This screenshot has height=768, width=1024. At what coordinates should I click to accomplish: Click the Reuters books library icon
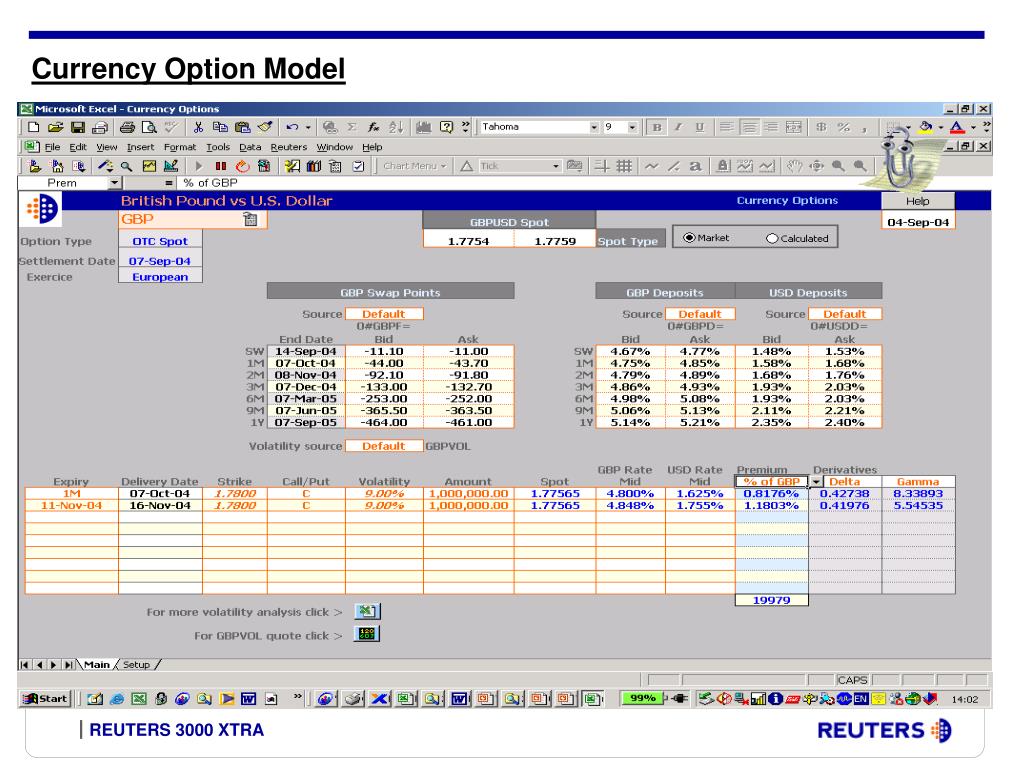[x=313, y=167]
